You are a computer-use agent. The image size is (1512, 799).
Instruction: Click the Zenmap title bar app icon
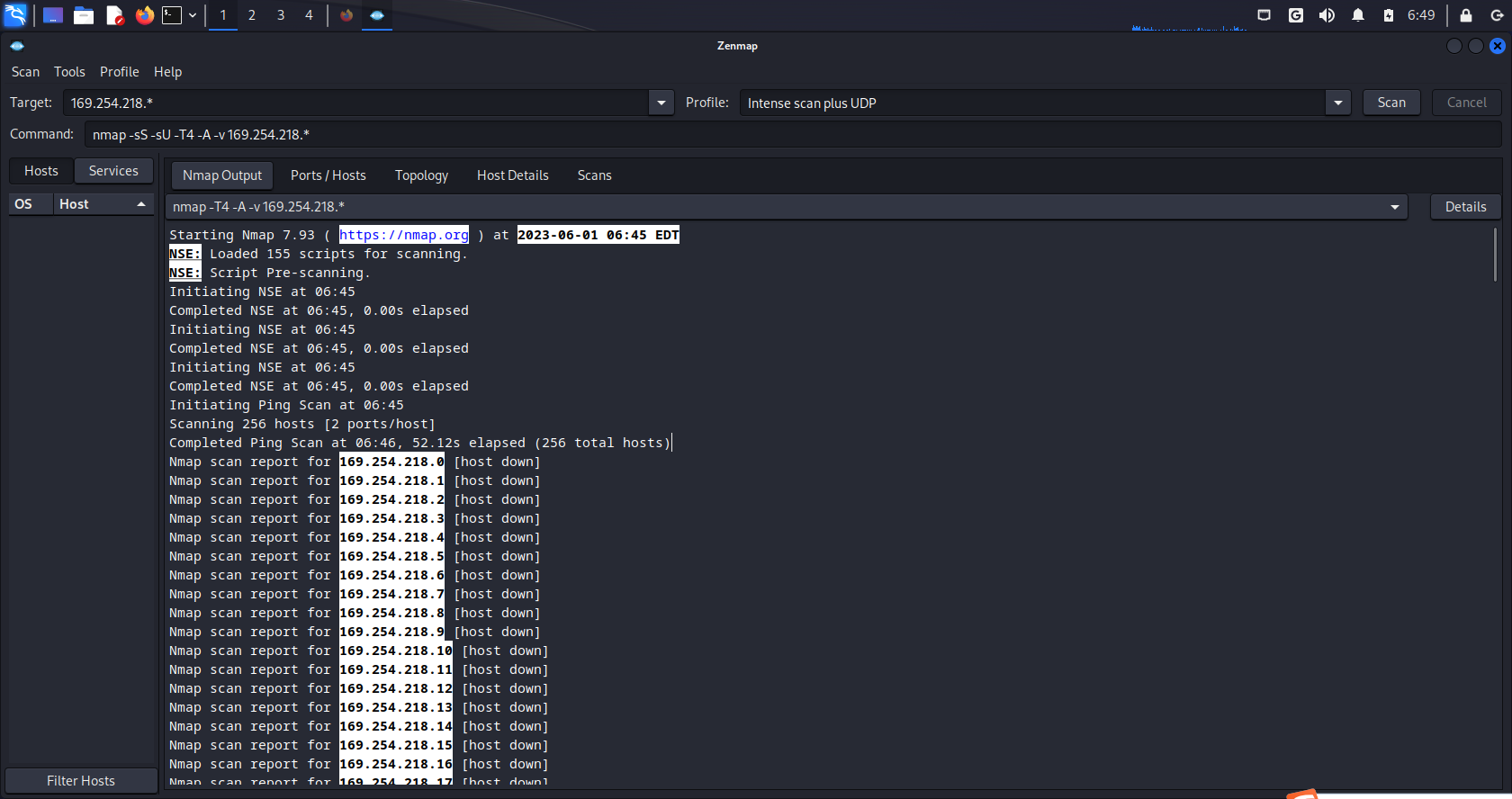pyautogui.click(x=17, y=46)
